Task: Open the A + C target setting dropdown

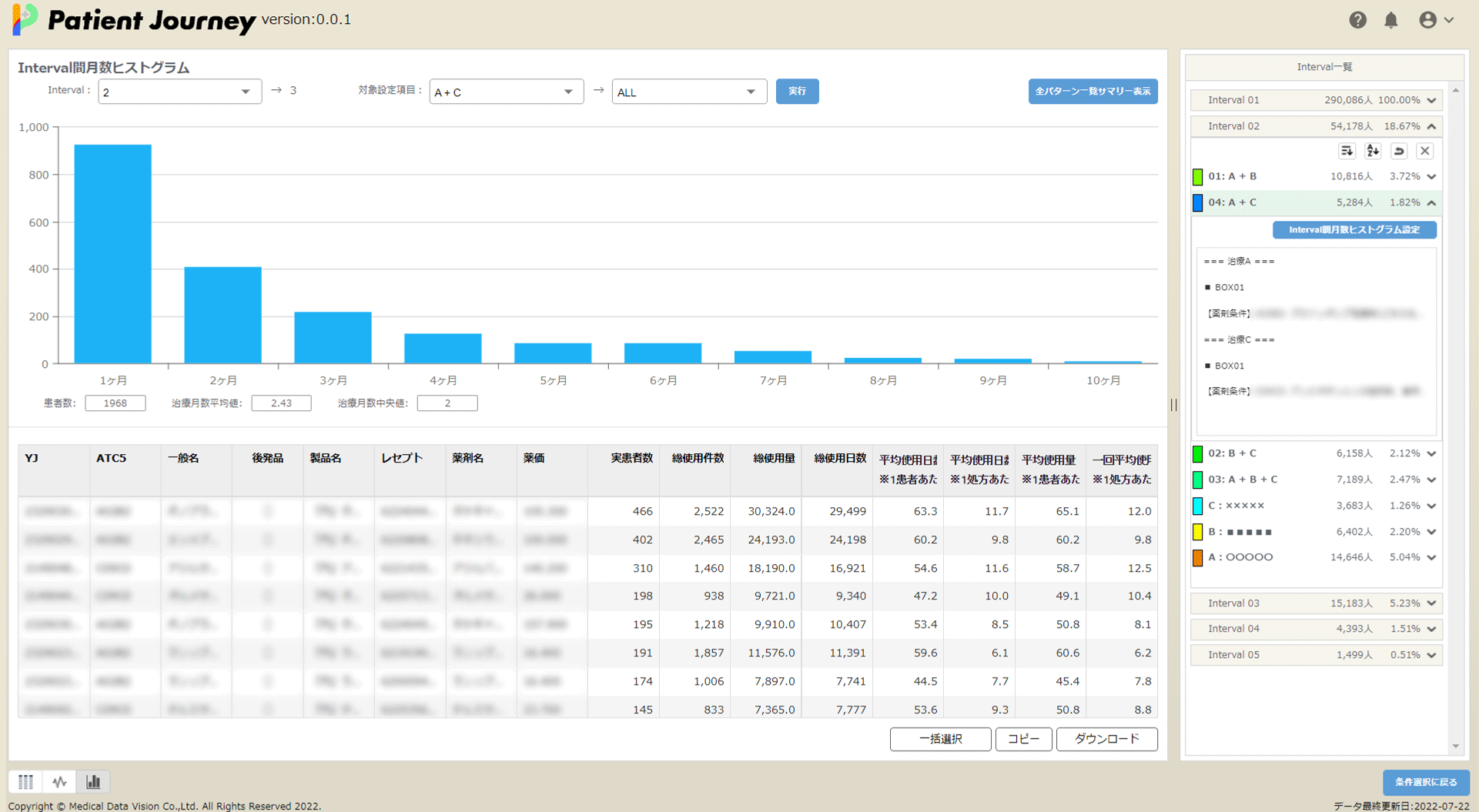Action: (506, 92)
